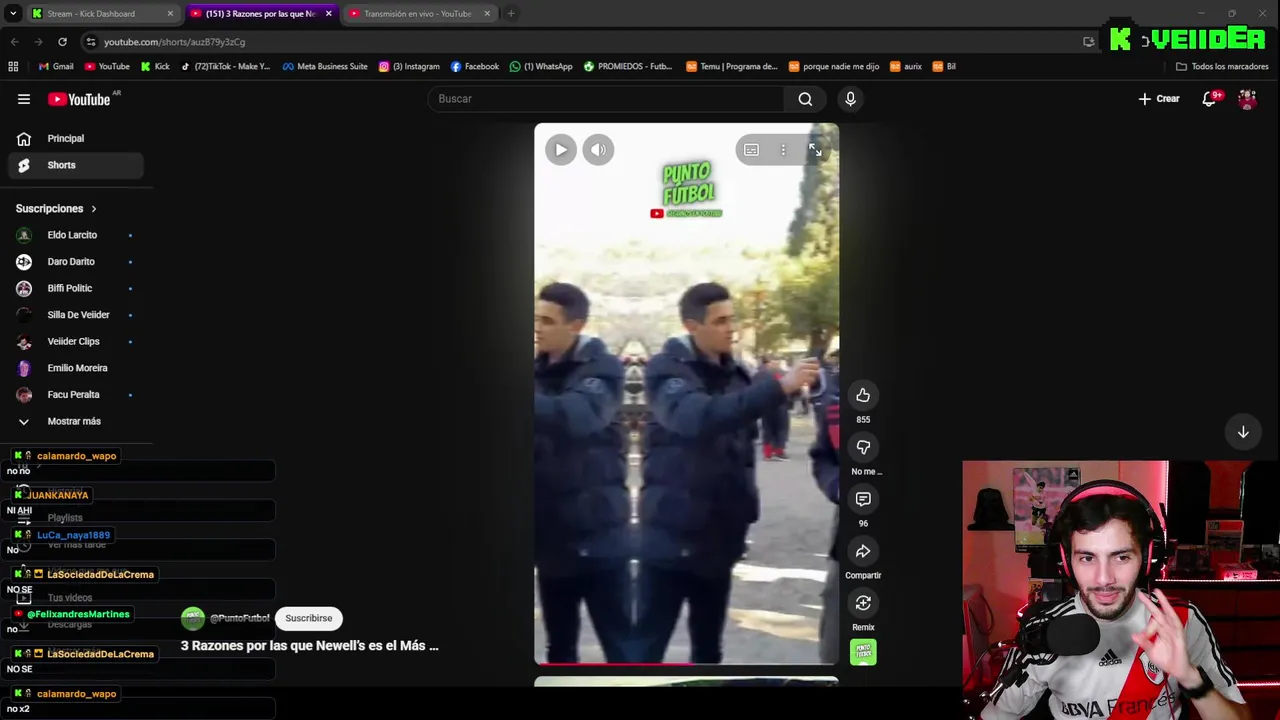This screenshot has width=1280, height=720.
Task: Open Veiider Clips subscription
Action: [76, 341]
